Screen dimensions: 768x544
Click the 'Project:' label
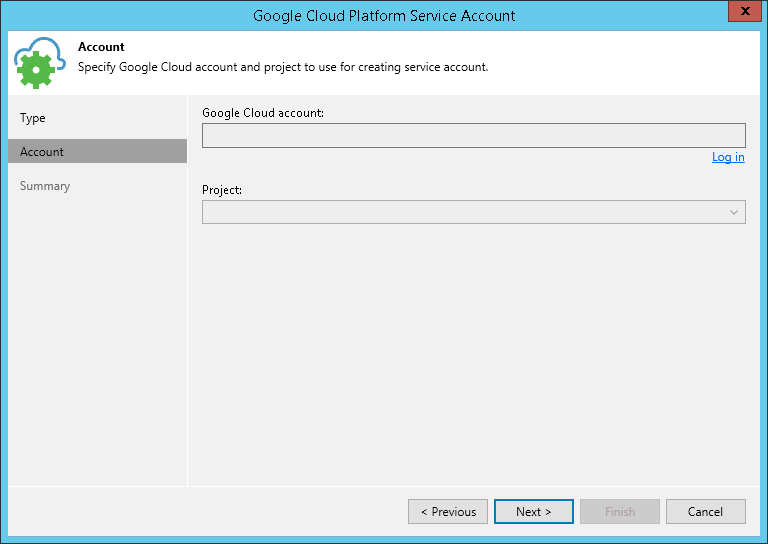222,190
